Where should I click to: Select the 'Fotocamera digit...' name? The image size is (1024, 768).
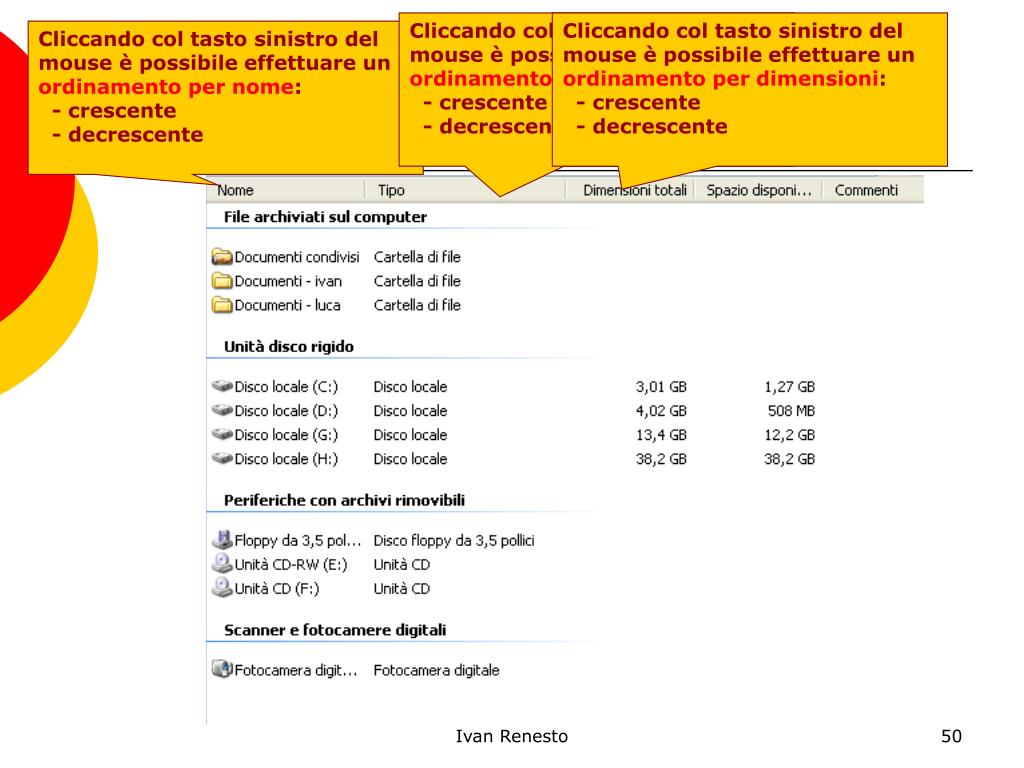296,671
